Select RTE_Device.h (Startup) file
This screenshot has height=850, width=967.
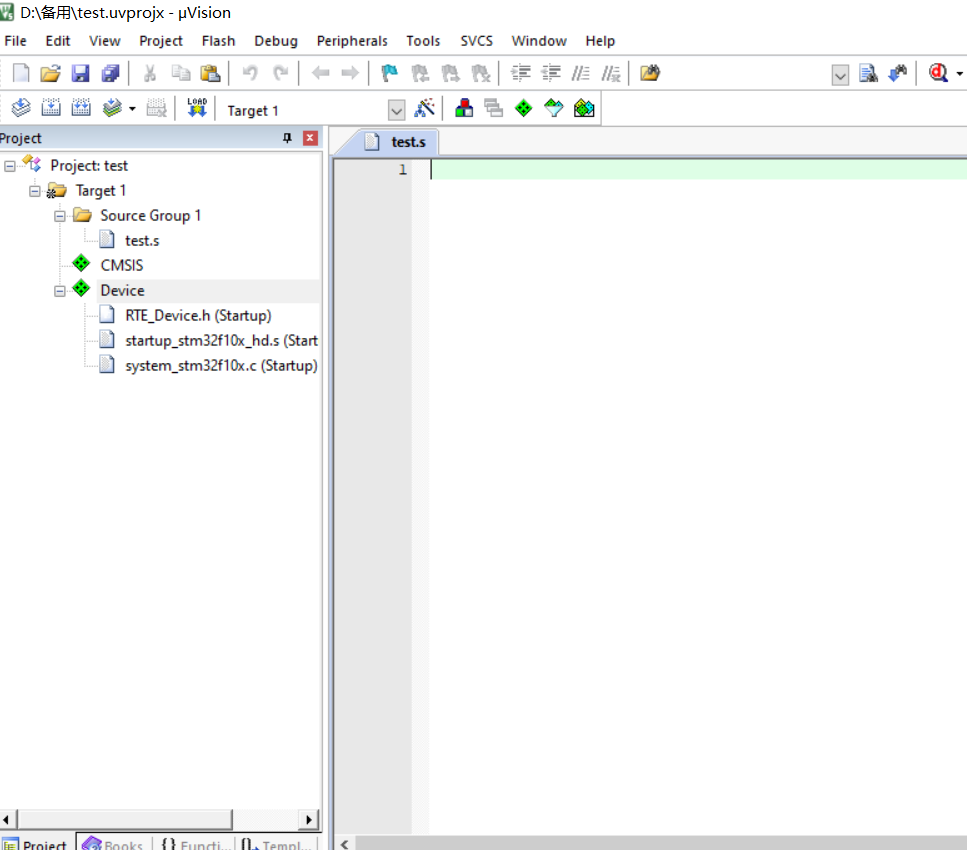198,316
